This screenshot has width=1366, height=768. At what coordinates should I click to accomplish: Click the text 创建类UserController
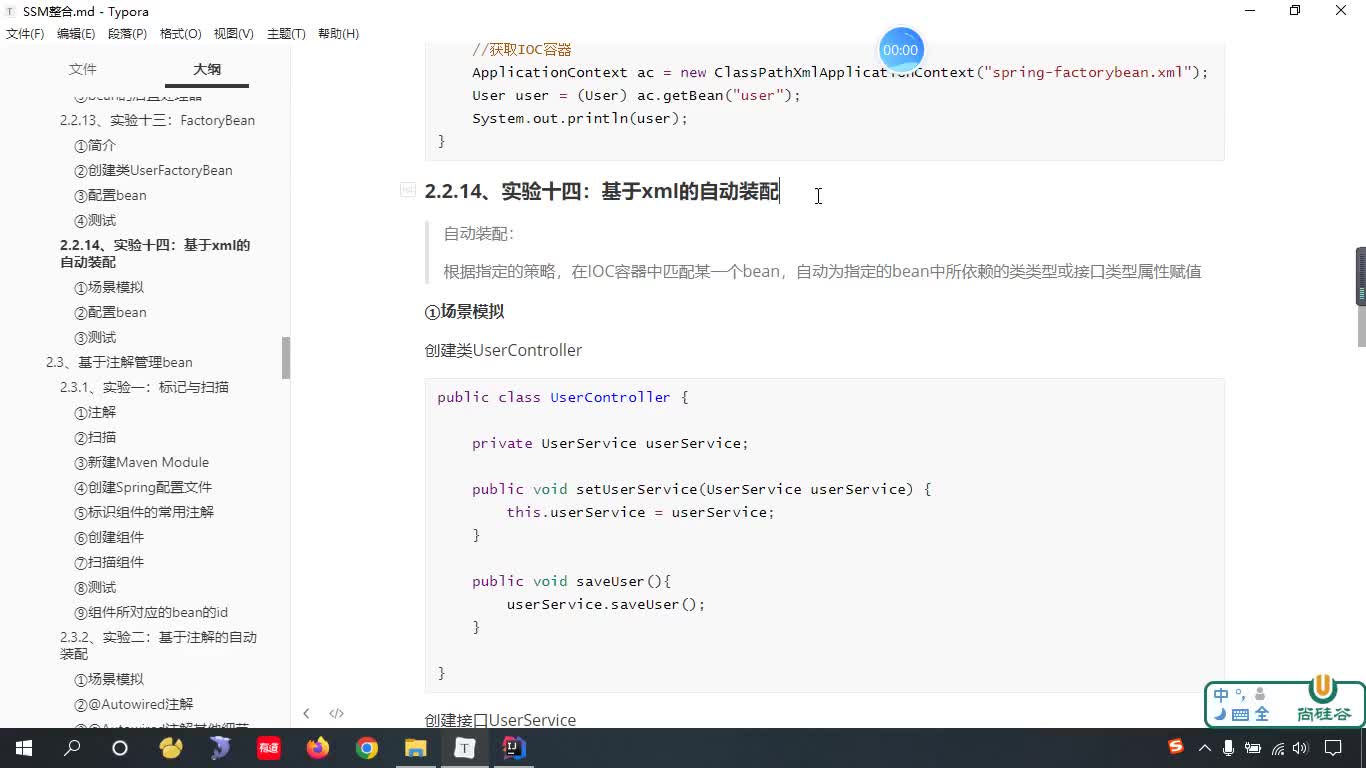point(503,350)
